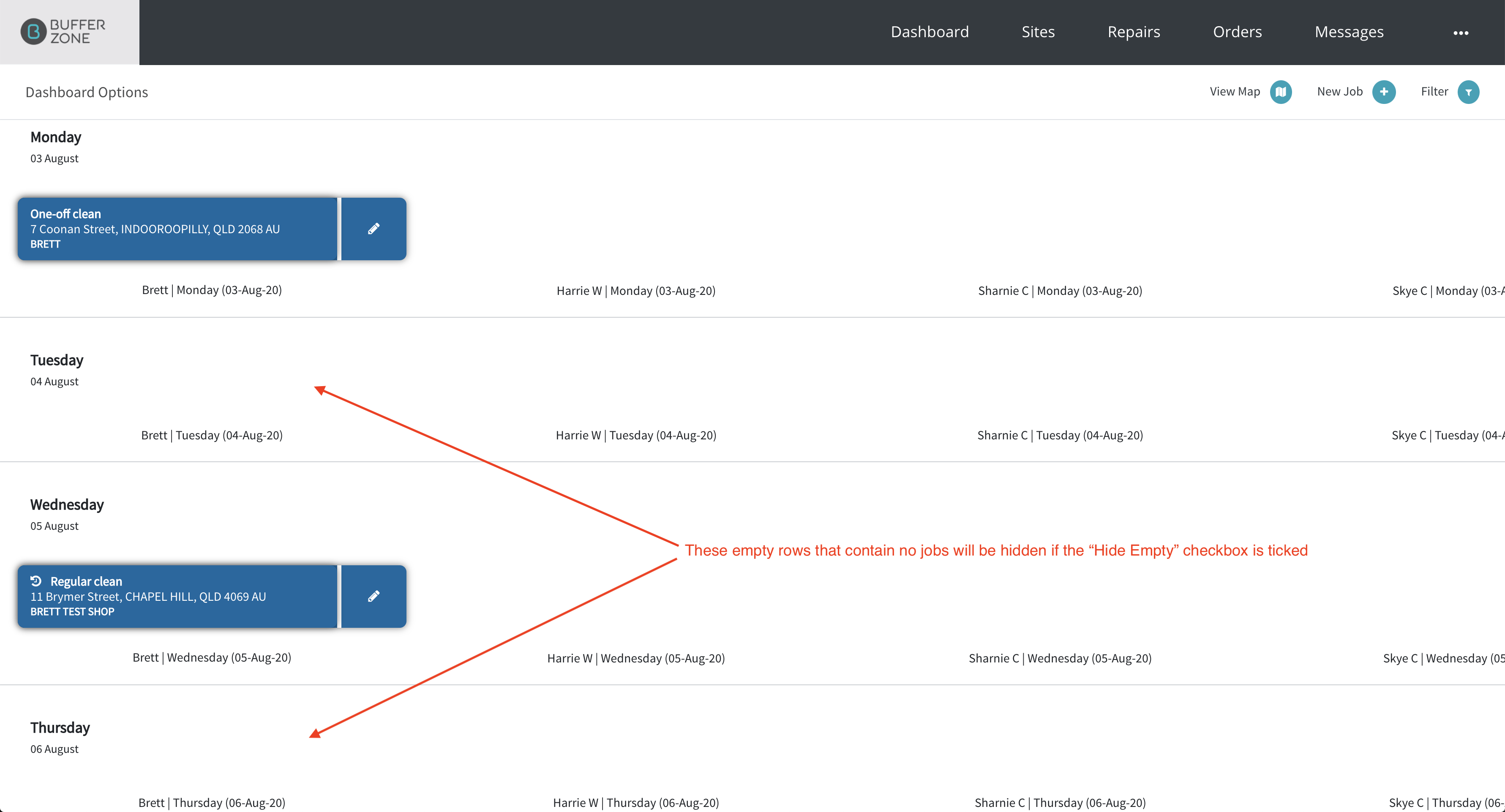This screenshot has height=812, width=1505.
Task: Click 'Harrie W | Tuesday (04-Aug-20)' label
Action: pyautogui.click(x=636, y=436)
